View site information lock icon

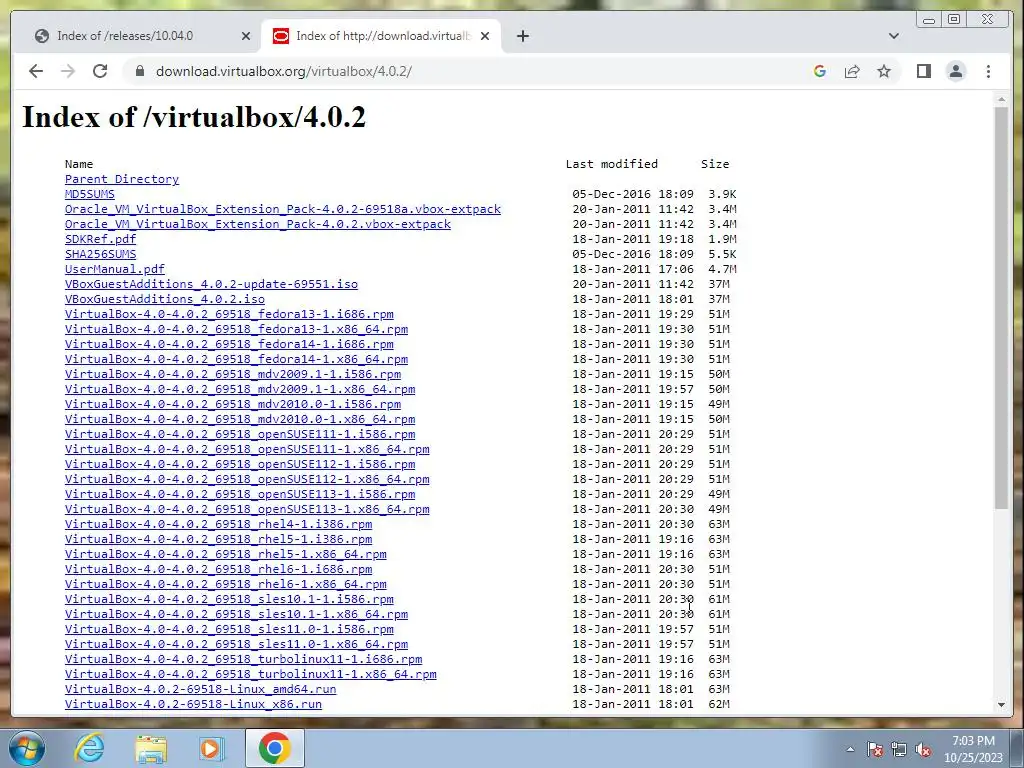pyautogui.click(x=139, y=71)
